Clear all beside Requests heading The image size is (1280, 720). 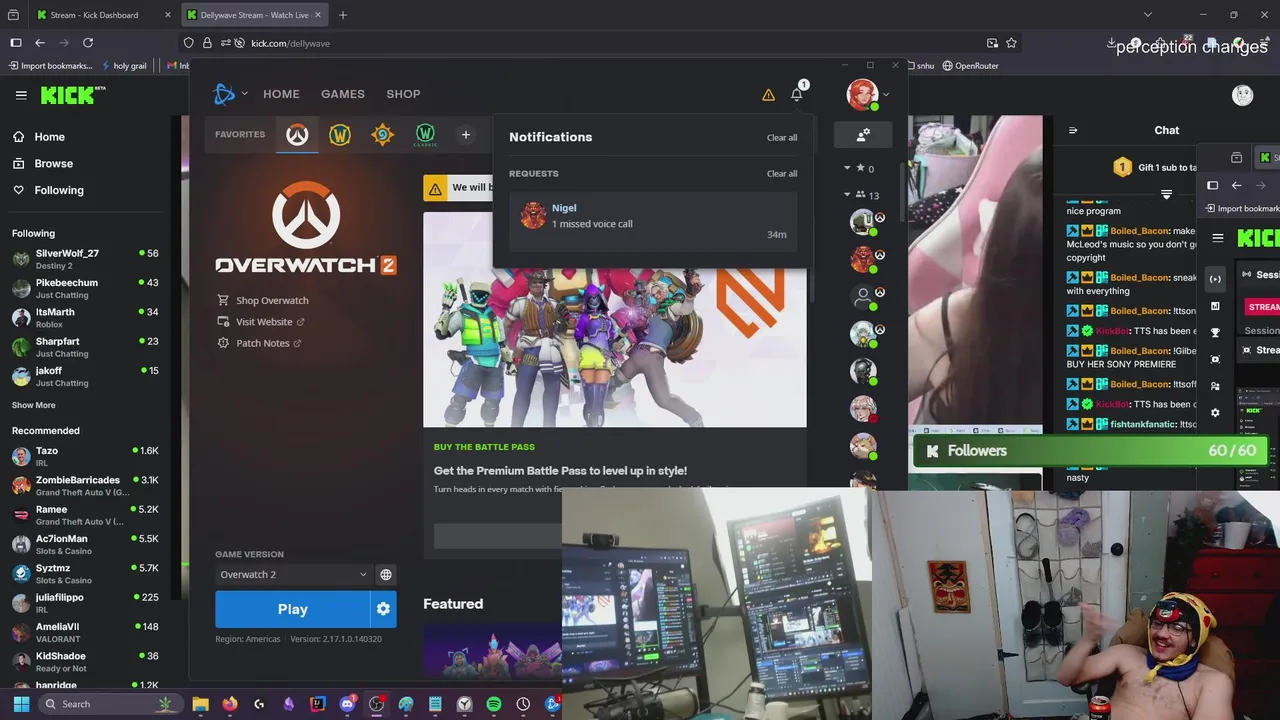coord(782,174)
